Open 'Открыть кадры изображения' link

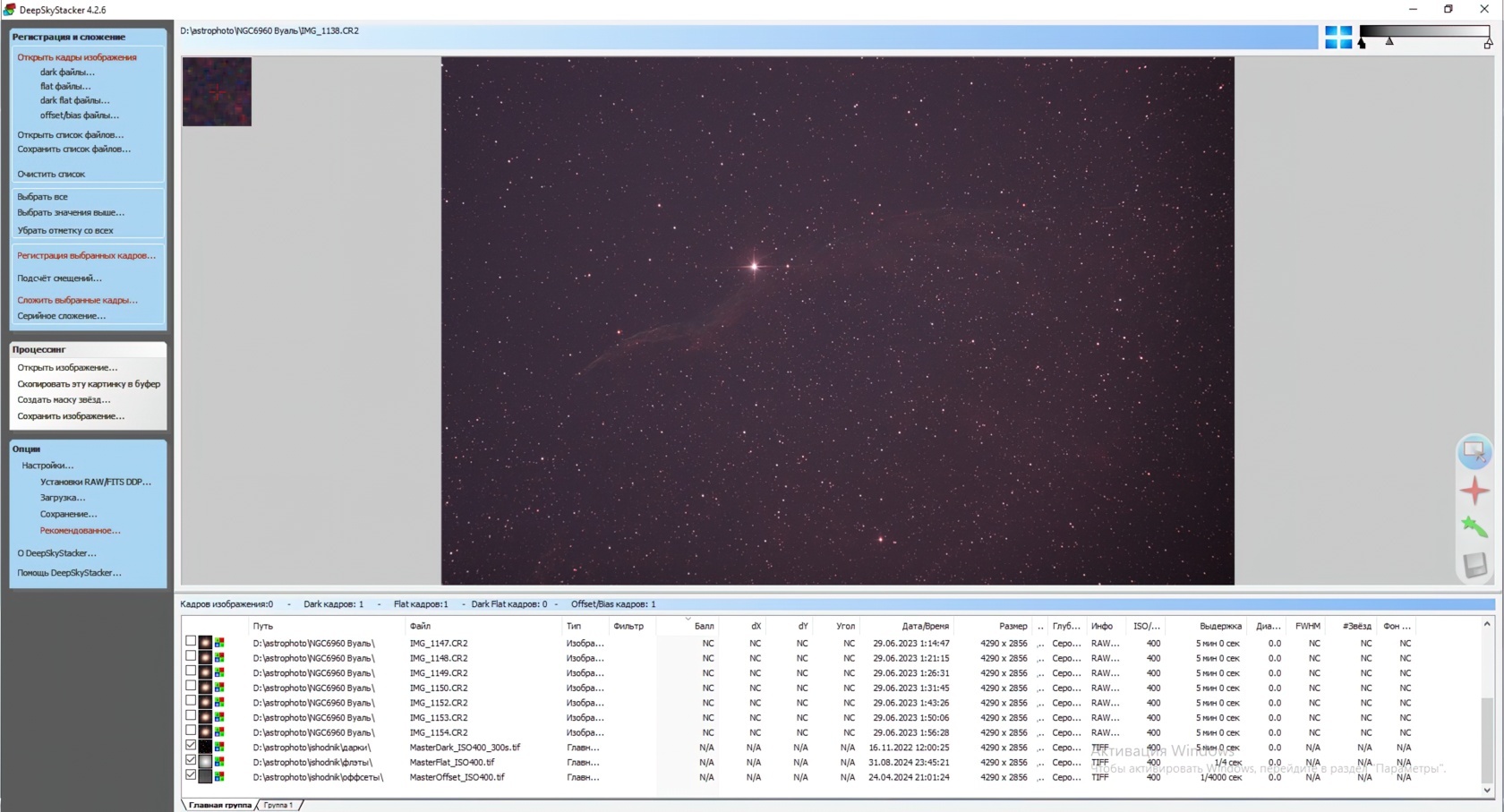pyautogui.click(x=77, y=57)
